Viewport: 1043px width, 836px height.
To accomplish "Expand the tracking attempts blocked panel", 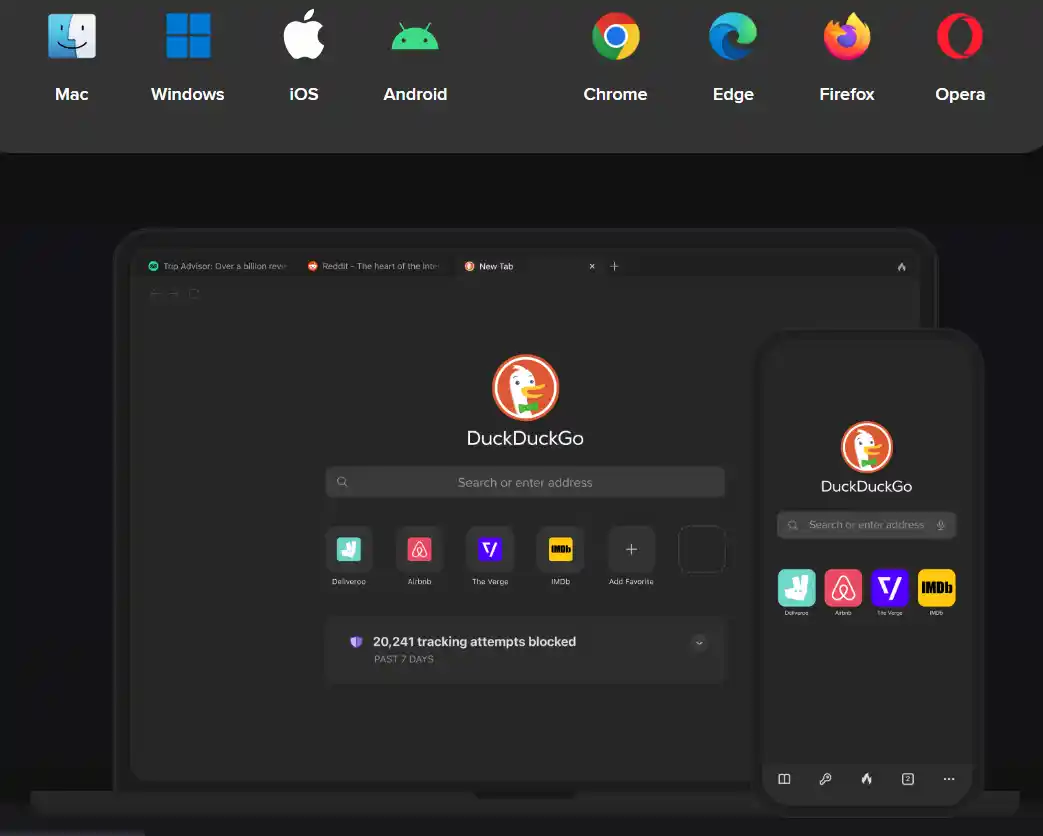I will click(x=699, y=642).
